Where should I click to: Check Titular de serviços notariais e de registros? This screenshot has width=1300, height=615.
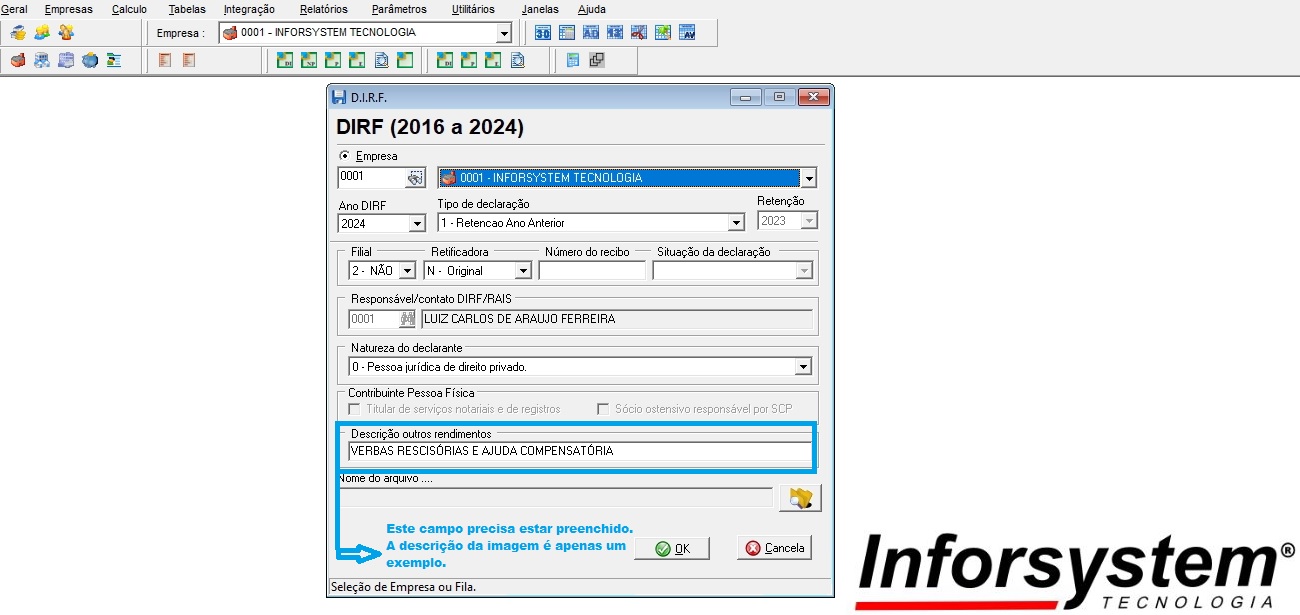tap(353, 409)
